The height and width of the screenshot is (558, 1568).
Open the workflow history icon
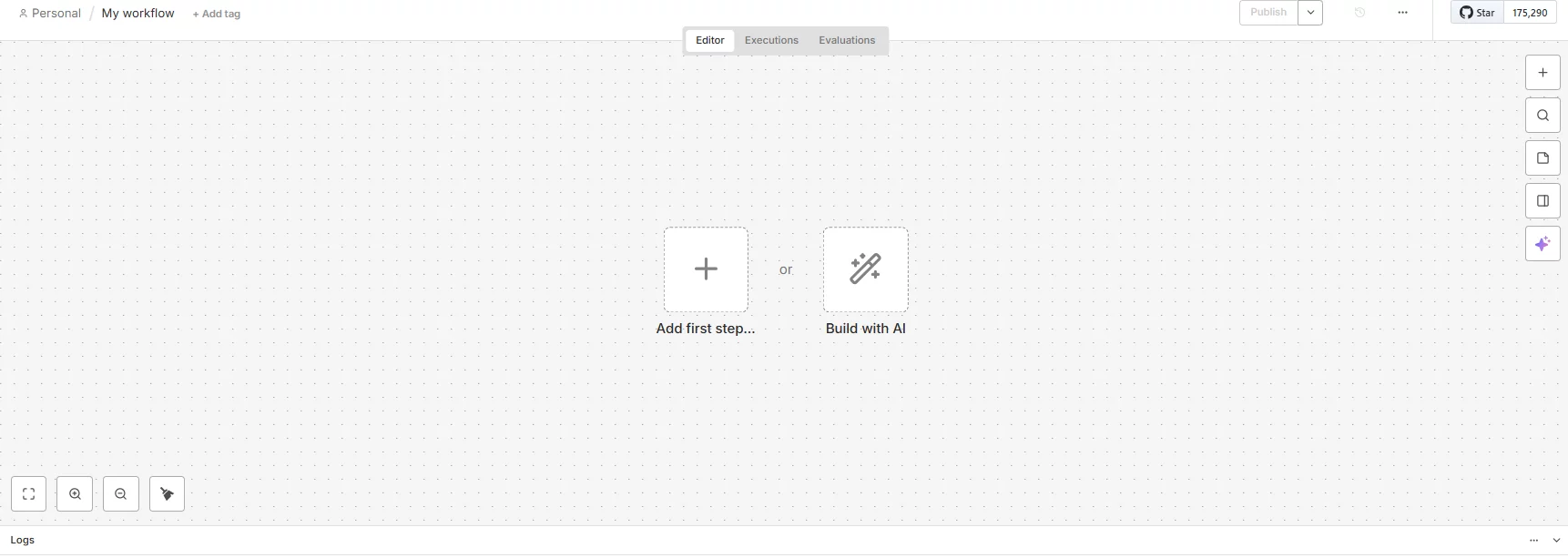(1359, 13)
